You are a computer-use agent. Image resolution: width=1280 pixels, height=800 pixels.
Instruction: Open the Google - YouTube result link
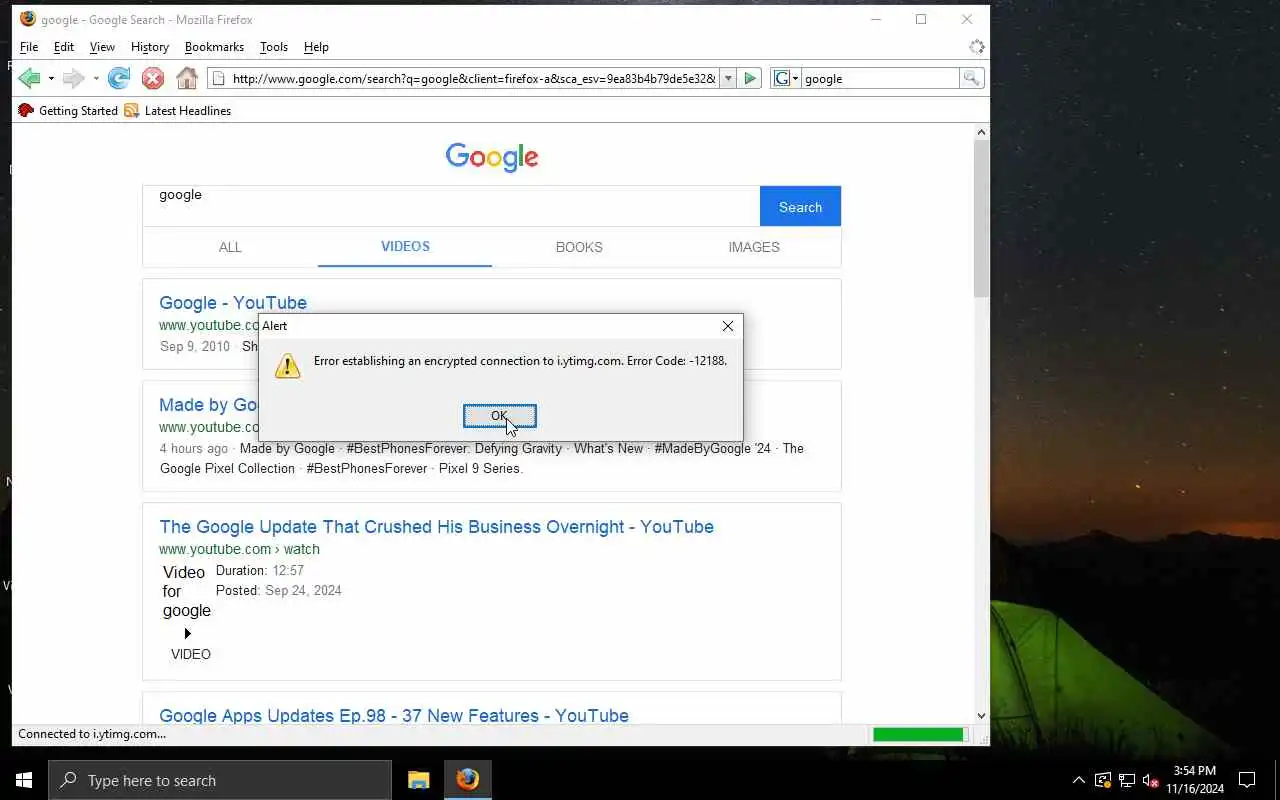233,303
